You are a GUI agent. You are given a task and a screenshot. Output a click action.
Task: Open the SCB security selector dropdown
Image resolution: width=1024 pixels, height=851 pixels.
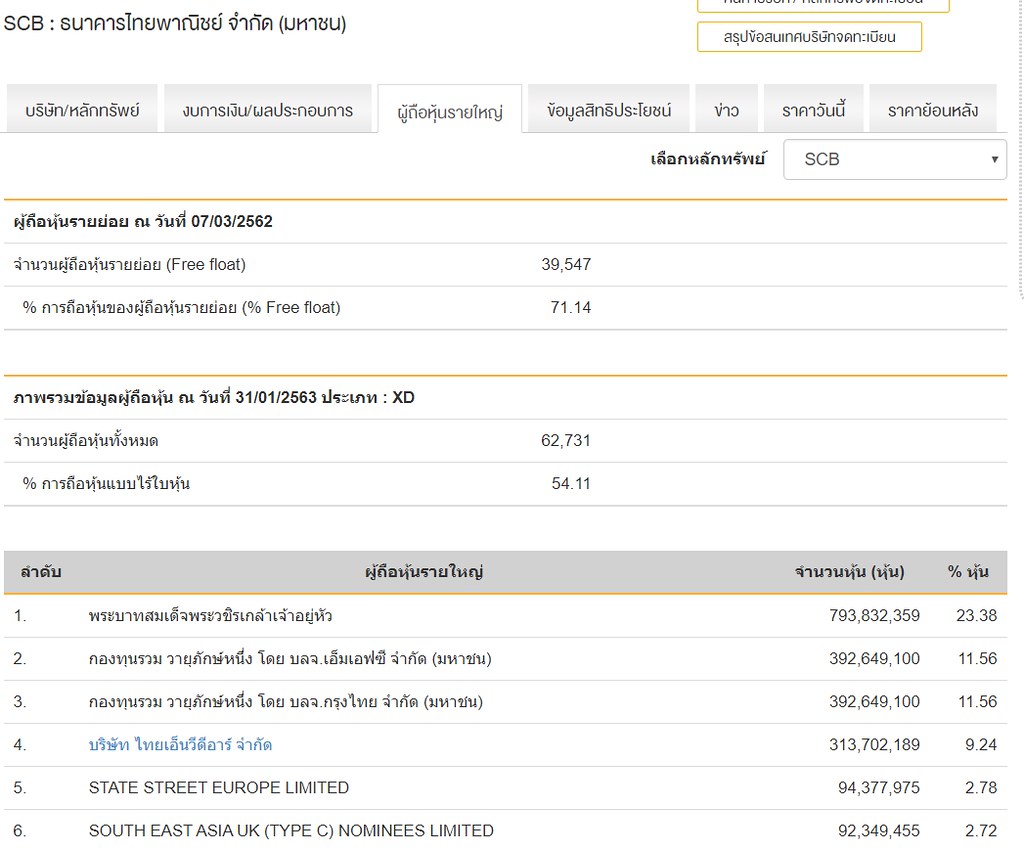(895, 159)
